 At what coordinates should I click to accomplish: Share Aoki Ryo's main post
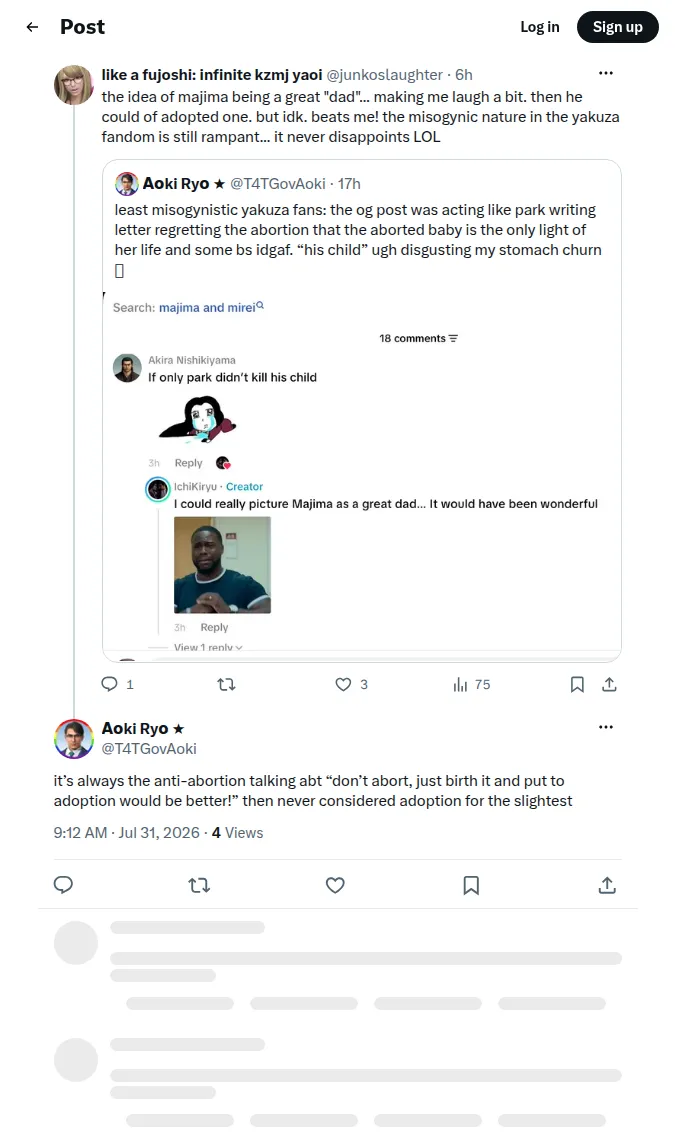[x=607, y=885]
